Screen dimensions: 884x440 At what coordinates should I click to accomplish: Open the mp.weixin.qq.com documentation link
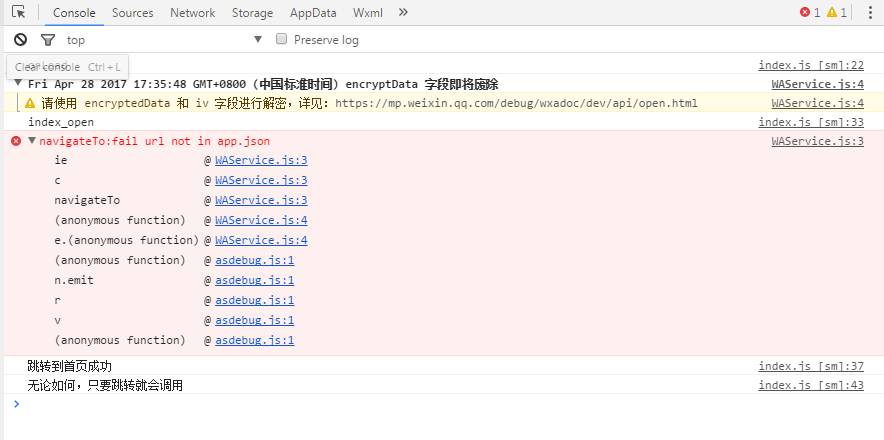516,103
